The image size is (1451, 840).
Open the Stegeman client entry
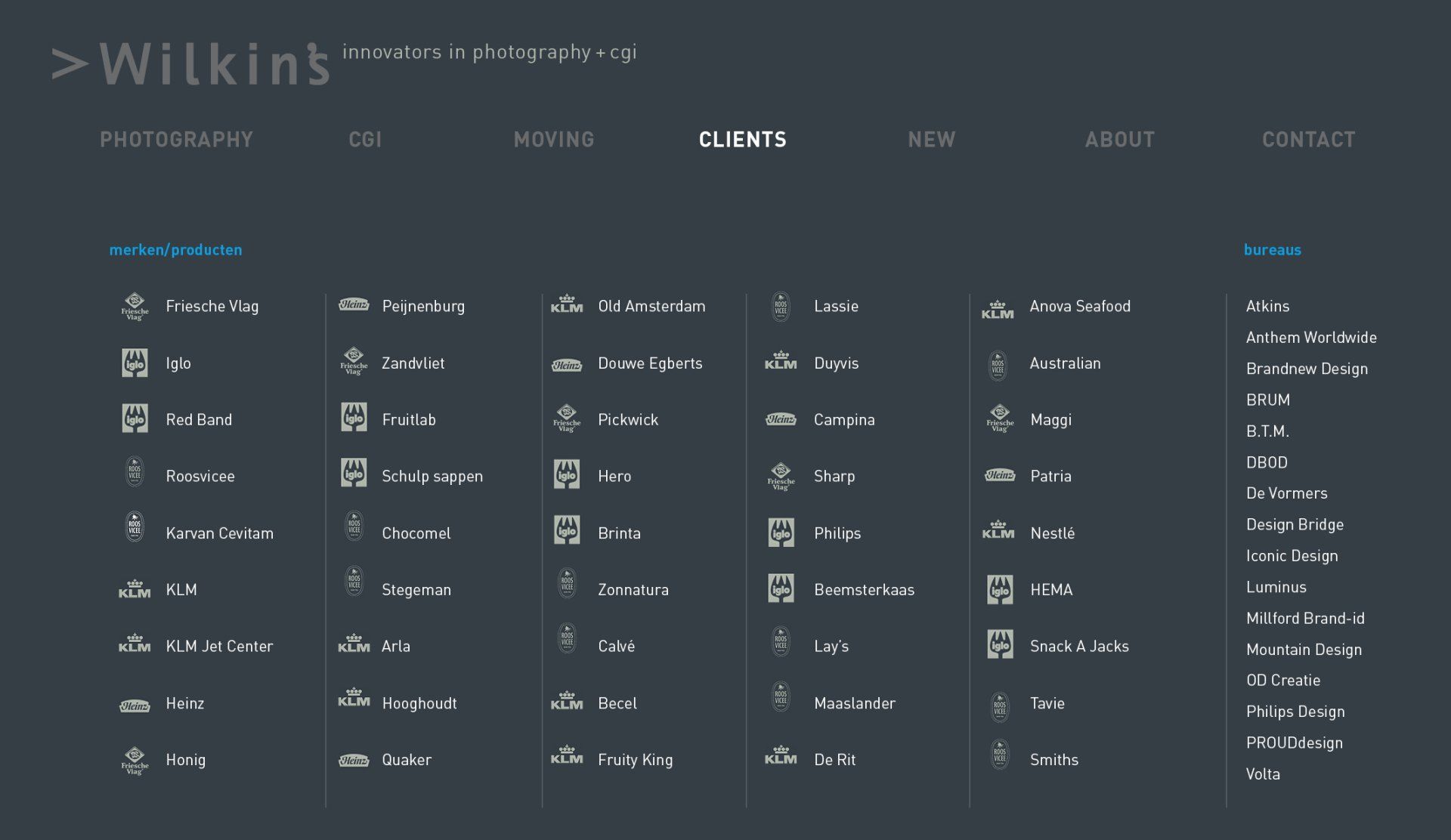pos(416,590)
